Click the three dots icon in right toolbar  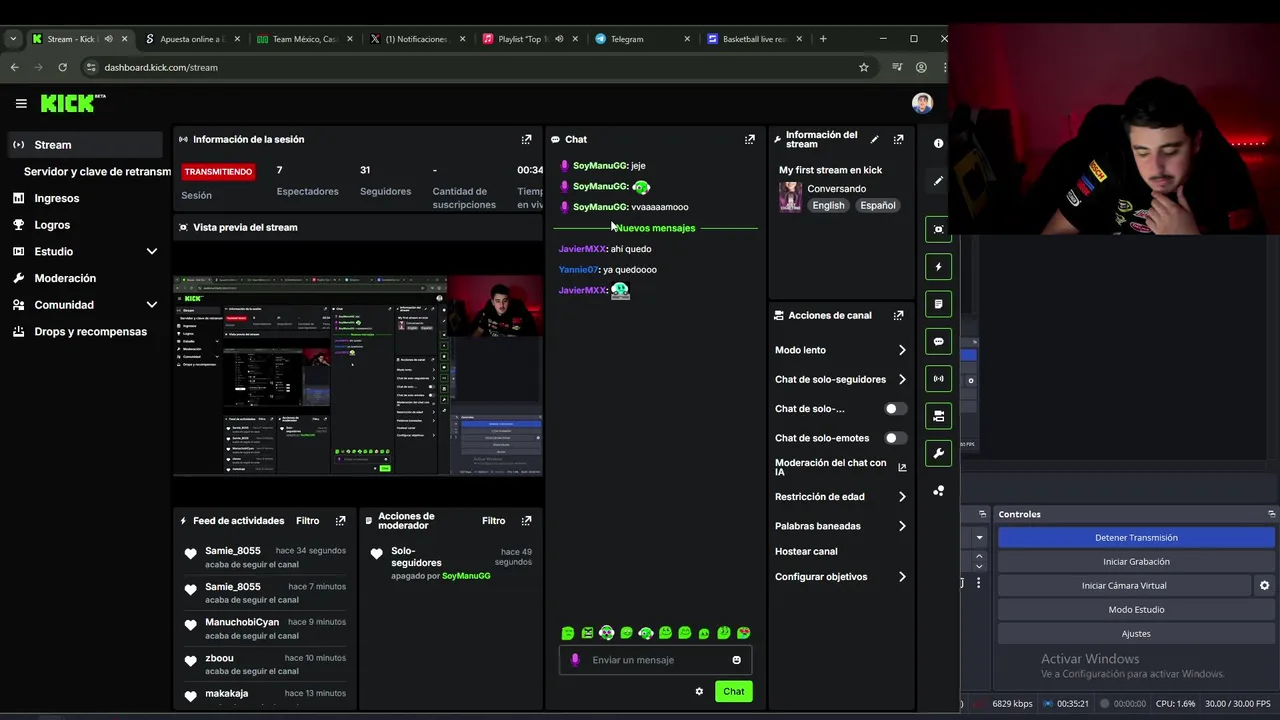tap(938, 491)
